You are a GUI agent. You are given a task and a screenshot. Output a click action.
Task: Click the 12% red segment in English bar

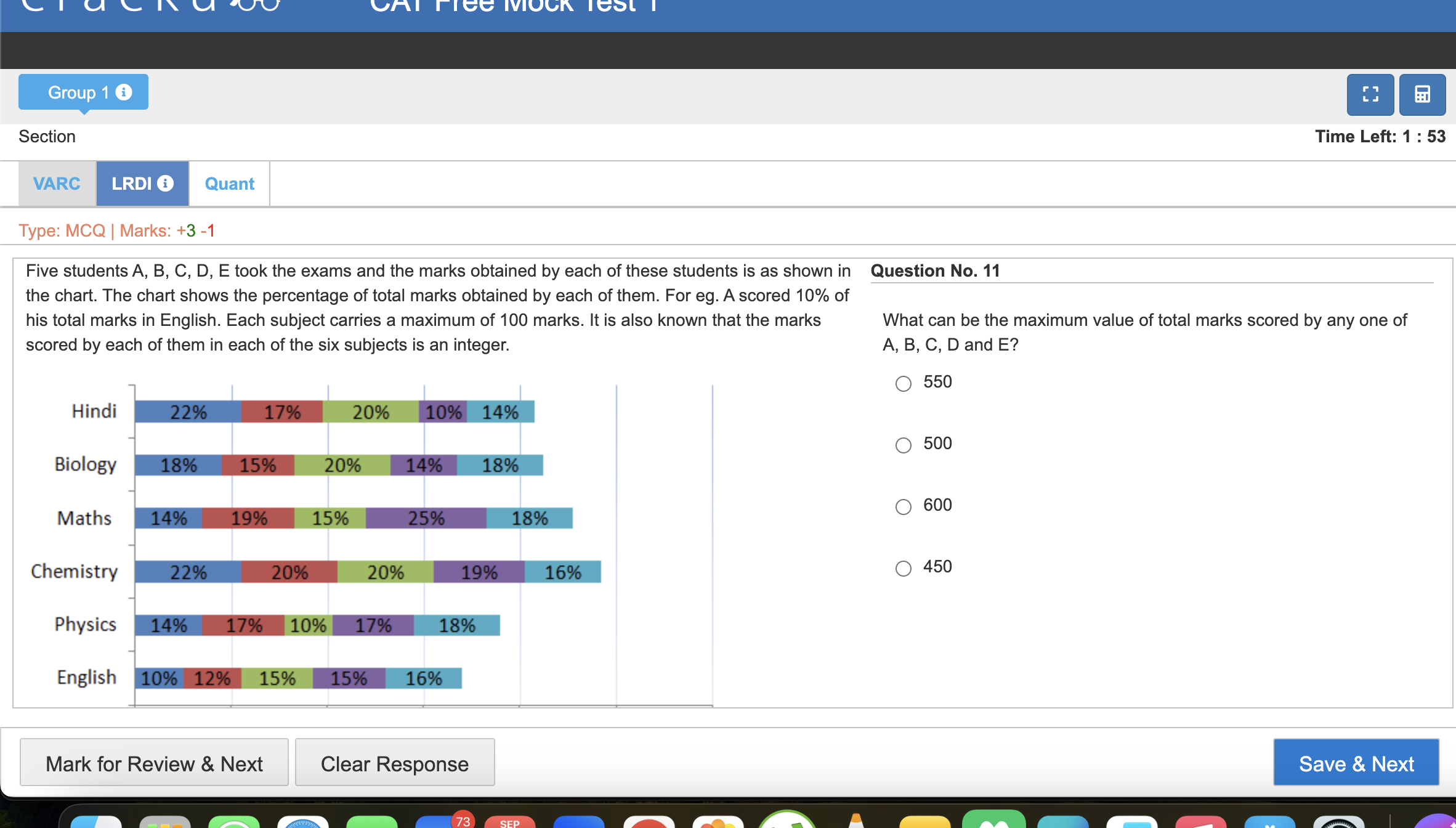pos(212,678)
